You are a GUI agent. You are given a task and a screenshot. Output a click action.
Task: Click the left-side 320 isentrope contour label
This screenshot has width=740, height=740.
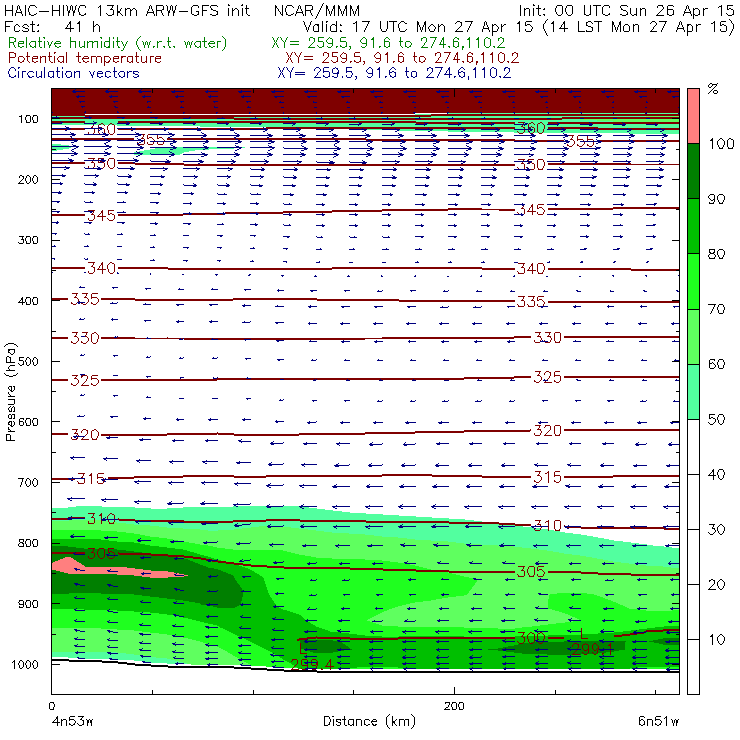tap(85, 435)
